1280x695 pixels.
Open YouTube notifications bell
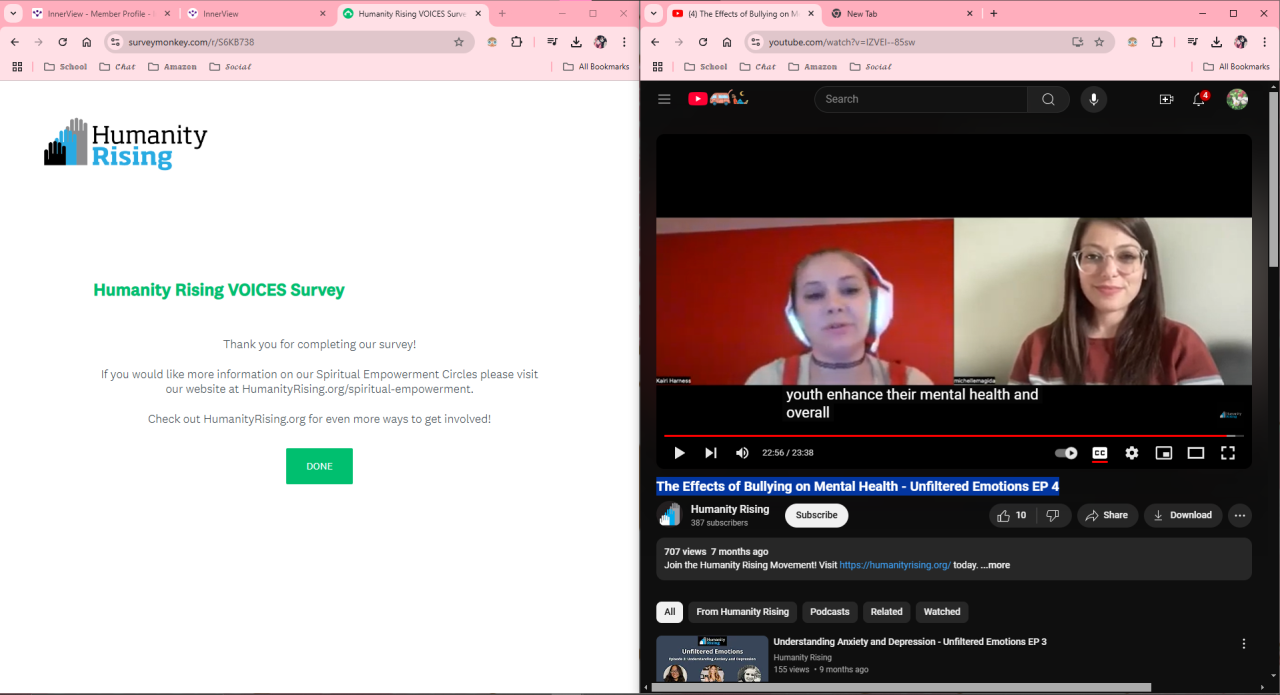tap(1199, 99)
